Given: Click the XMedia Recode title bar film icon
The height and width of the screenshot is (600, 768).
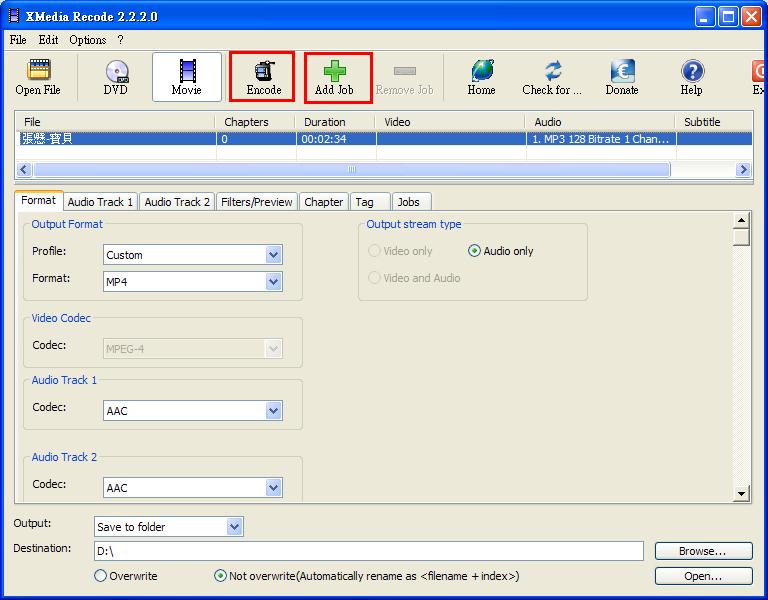Looking at the screenshot, I should tap(14, 16).
